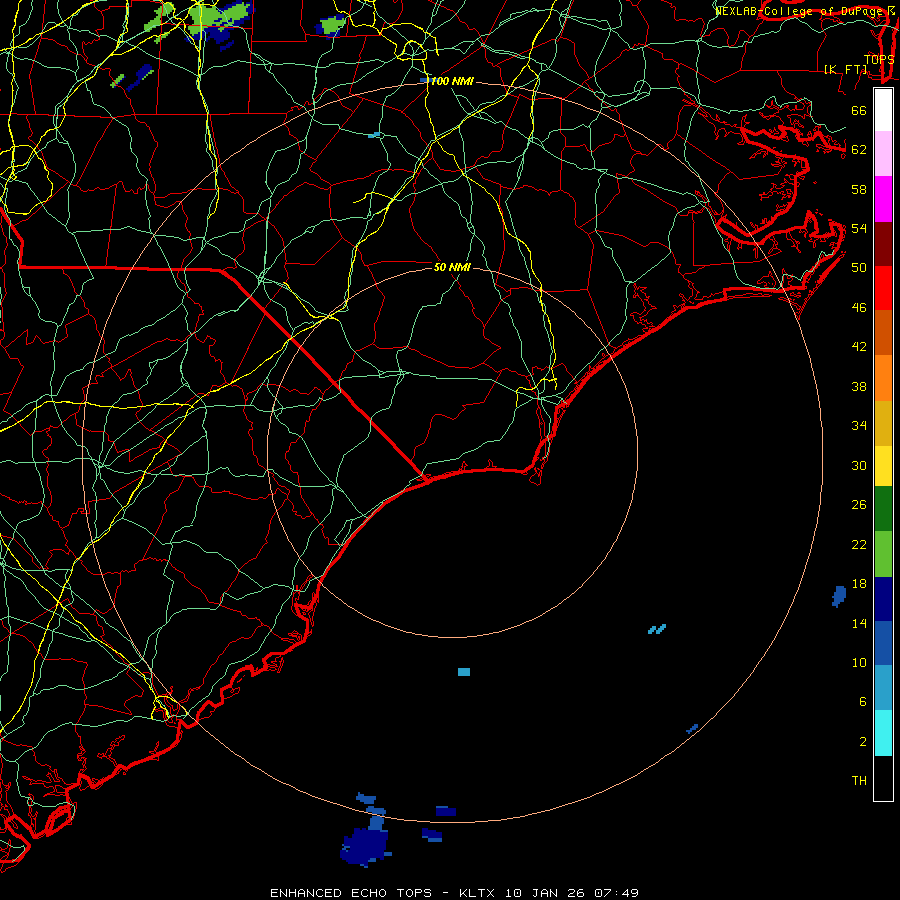Click the 50 NMI range ring label
This screenshot has height=900, width=900.
click(x=452, y=267)
